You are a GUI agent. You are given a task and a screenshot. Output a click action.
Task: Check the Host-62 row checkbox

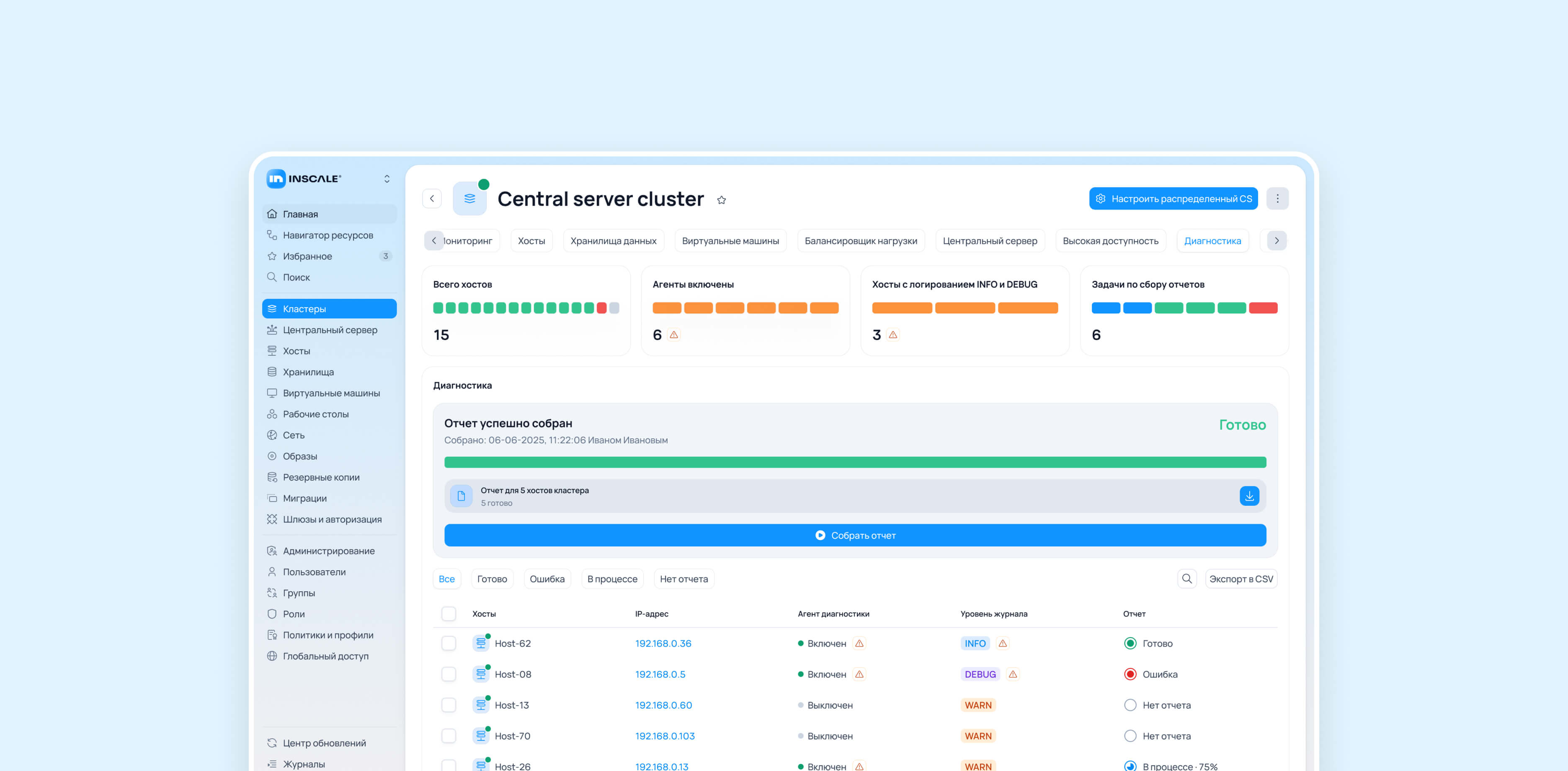tap(449, 643)
